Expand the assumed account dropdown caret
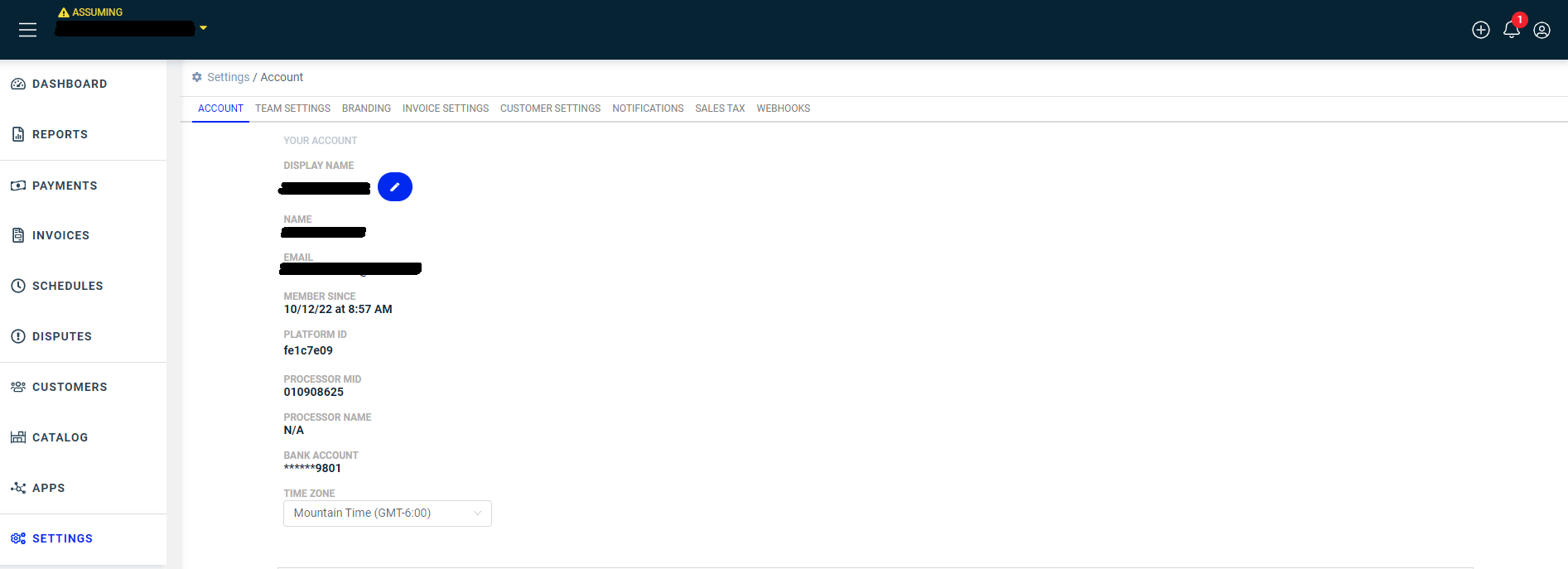Screen dimensions: 1568x569 (x=203, y=28)
